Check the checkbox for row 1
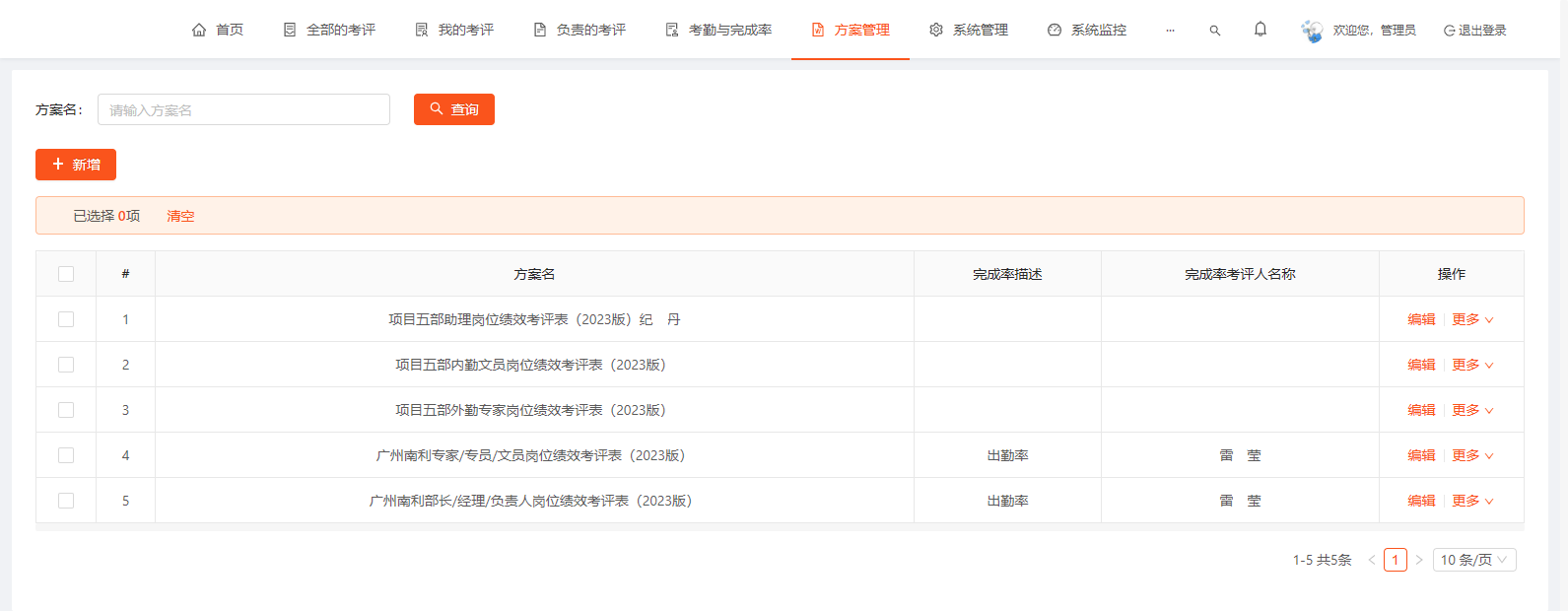 coord(66,319)
